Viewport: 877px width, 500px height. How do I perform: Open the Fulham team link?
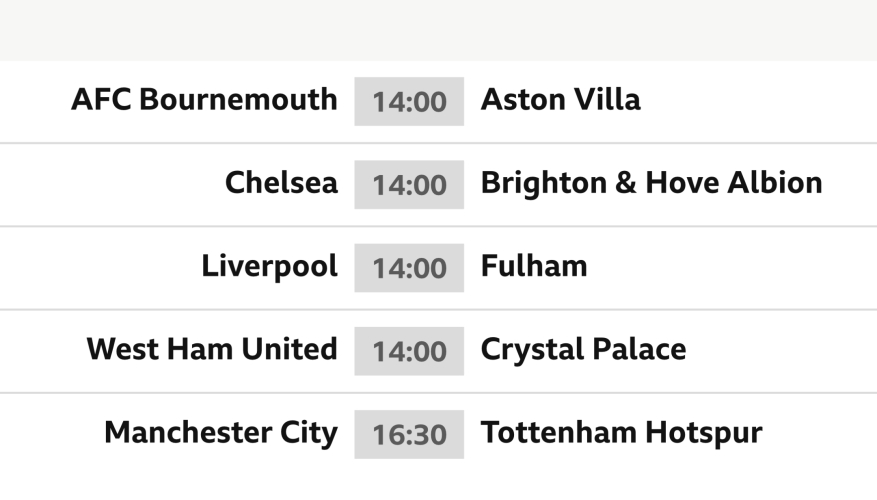point(533,266)
